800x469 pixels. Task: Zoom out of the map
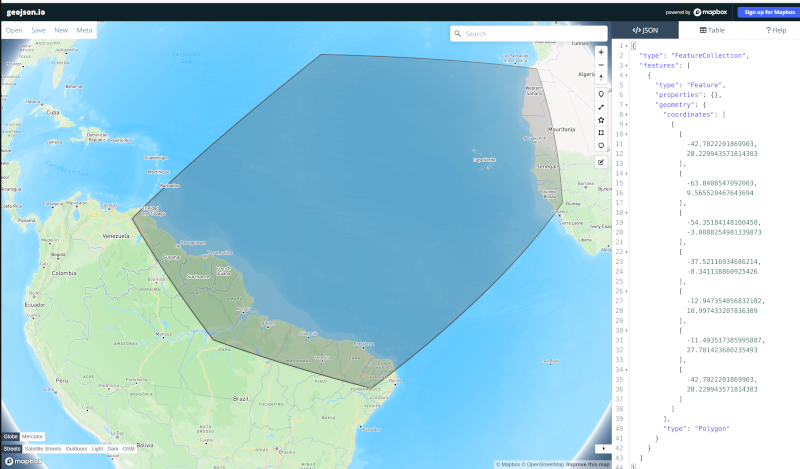coord(601,65)
